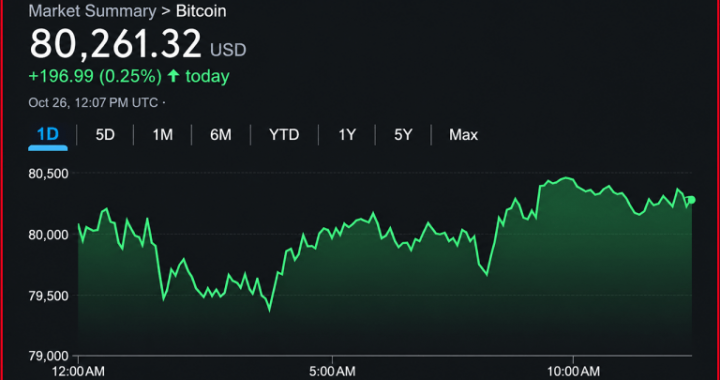The image size is (720, 380).
Task: Switch to the 6M chart view
Action: (x=221, y=135)
